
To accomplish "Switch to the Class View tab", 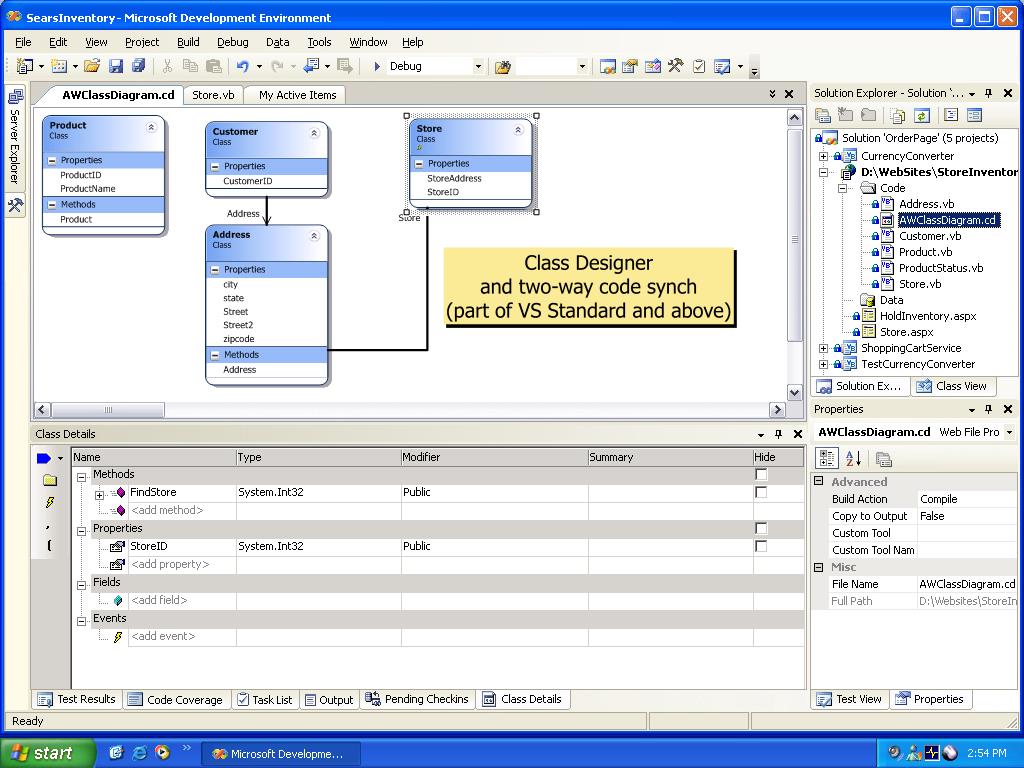I will (x=952, y=386).
